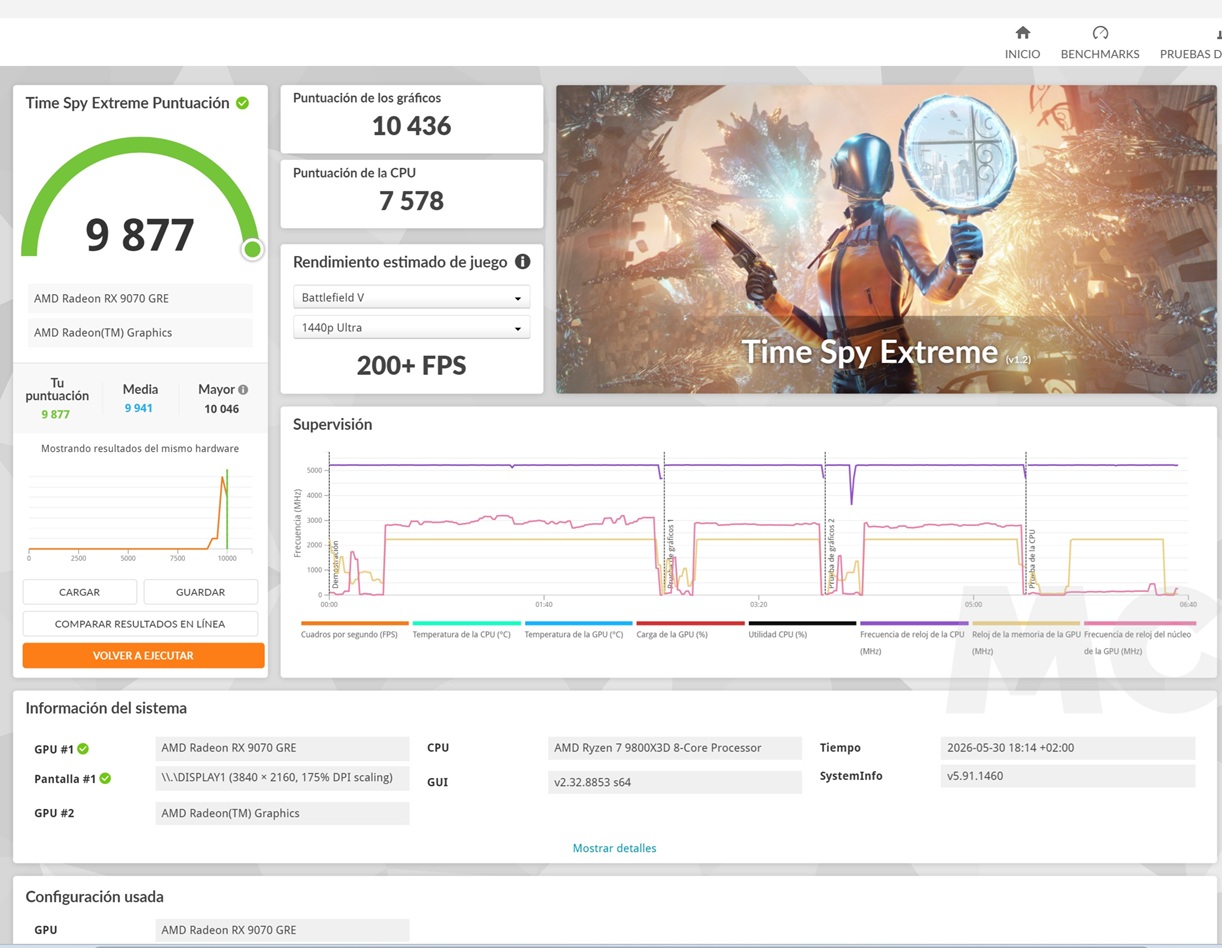Screen dimensions: 1222x948
Task: Click the CARGAR button
Action: 79,592
